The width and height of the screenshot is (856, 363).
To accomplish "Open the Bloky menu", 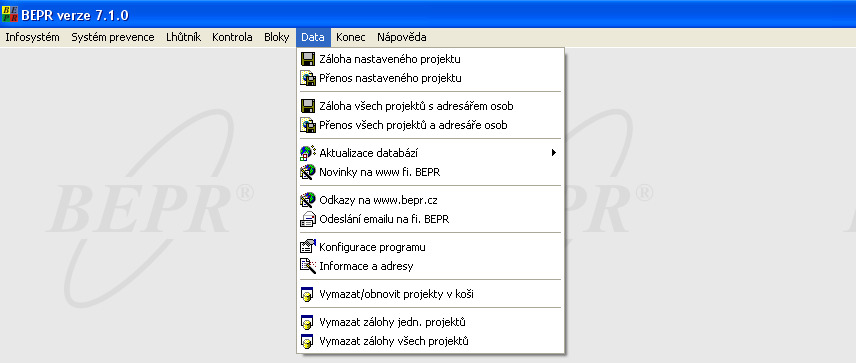I will tap(276, 37).
